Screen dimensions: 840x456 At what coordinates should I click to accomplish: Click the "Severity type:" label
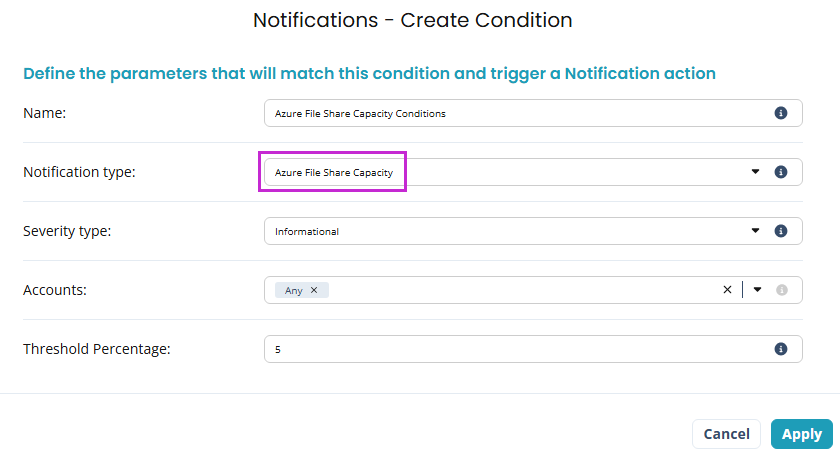[67, 231]
